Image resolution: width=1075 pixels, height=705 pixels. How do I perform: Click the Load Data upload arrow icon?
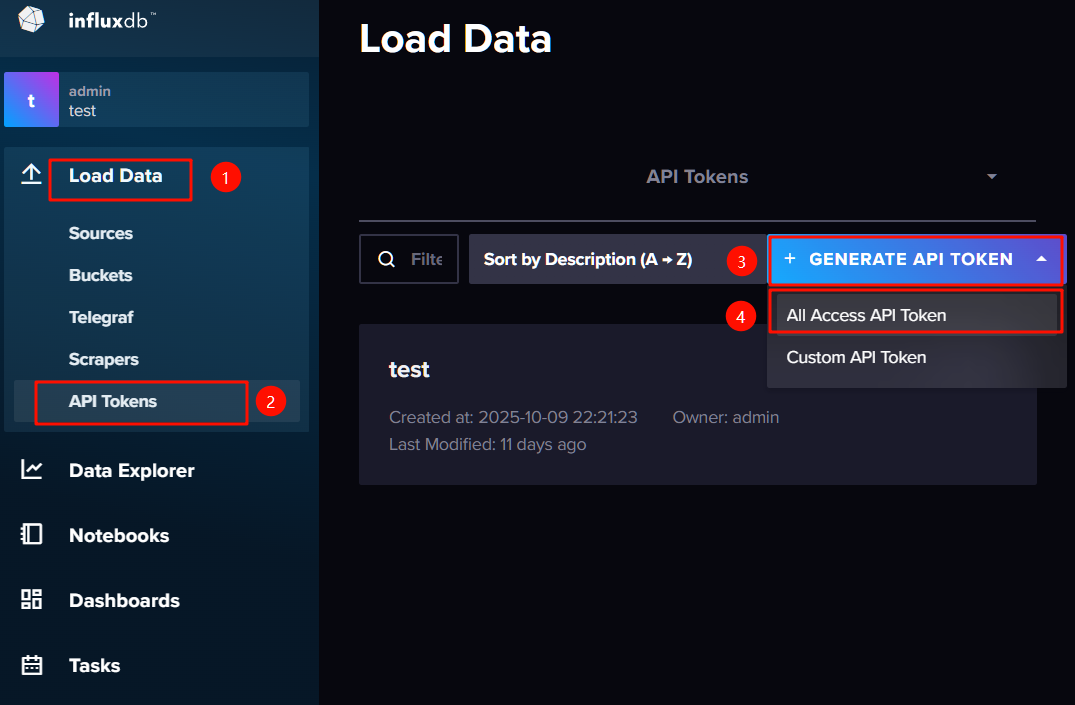(31, 175)
